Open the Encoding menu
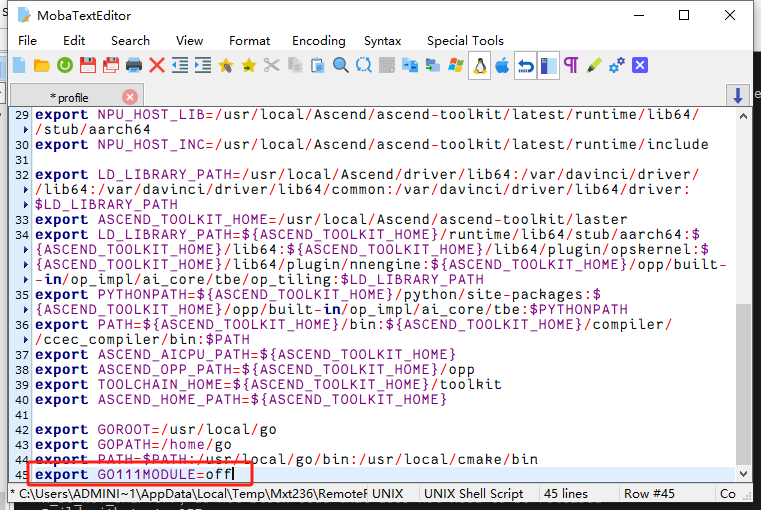Image resolution: width=761 pixels, height=510 pixels. coord(319,41)
